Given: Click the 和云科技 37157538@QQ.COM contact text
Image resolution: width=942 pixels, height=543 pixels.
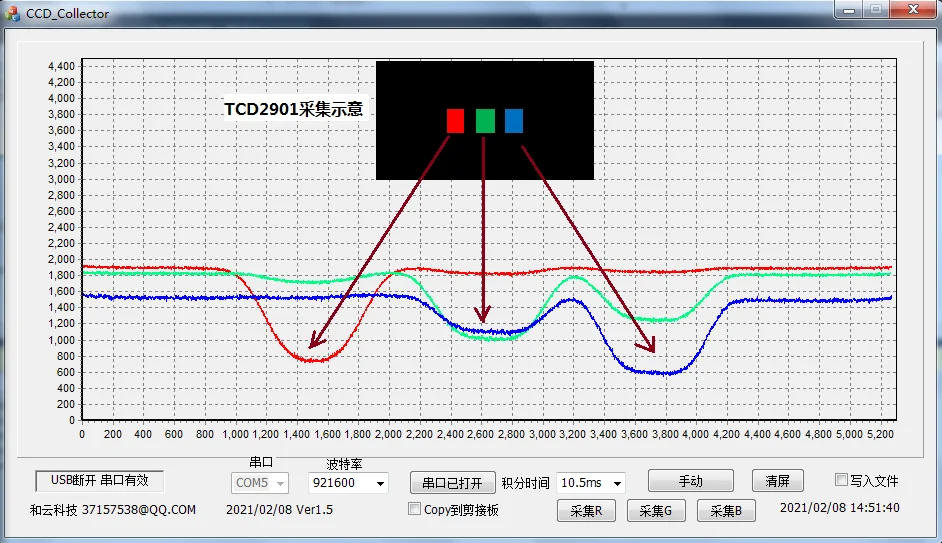Looking at the screenshot, I should pyautogui.click(x=113, y=510).
